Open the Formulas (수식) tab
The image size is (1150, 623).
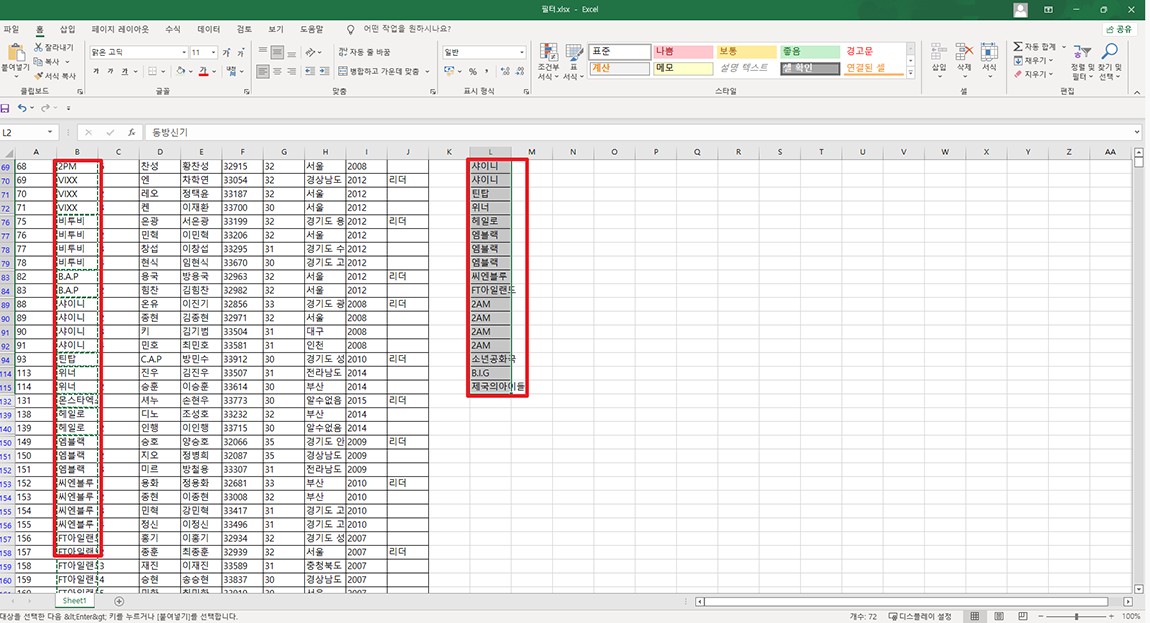point(172,29)
